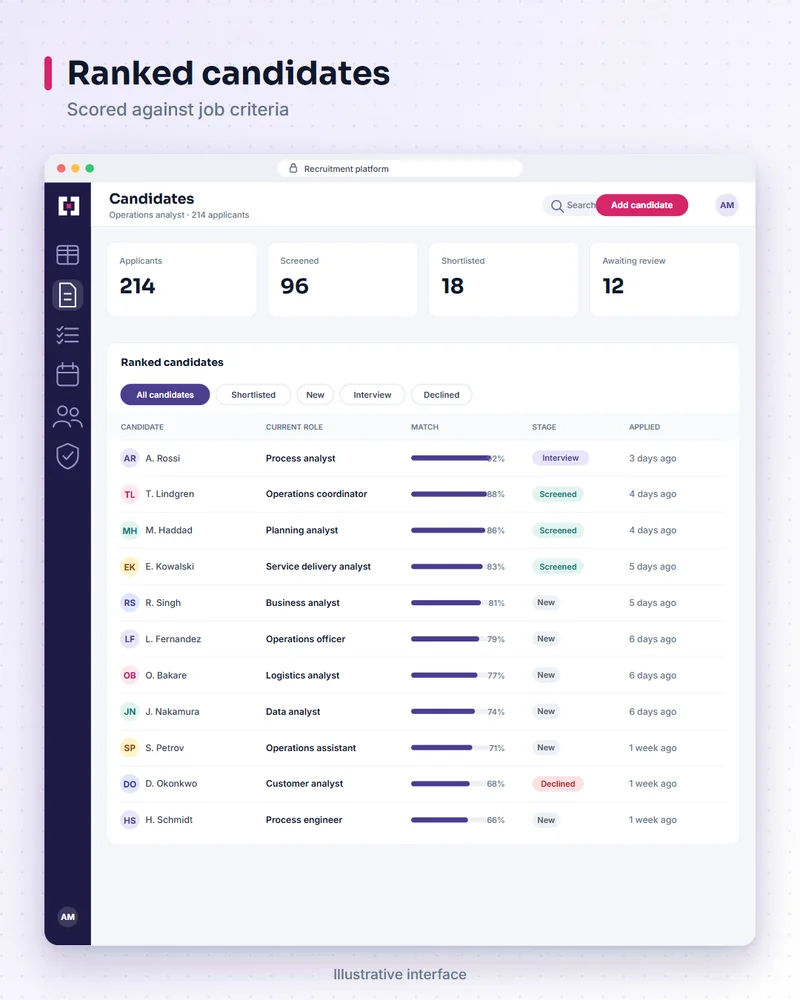Click the AM avatar at sidebar bottom

click(x=68, y=916)
